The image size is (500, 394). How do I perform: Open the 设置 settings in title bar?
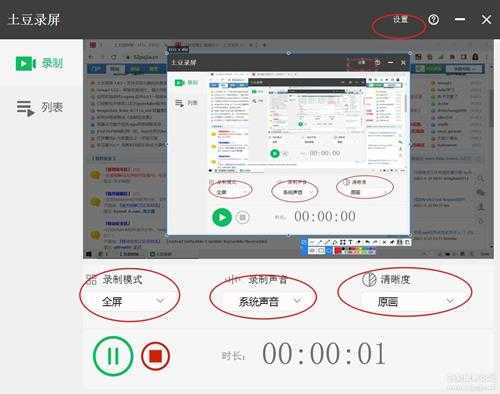(x=400, y=20)
